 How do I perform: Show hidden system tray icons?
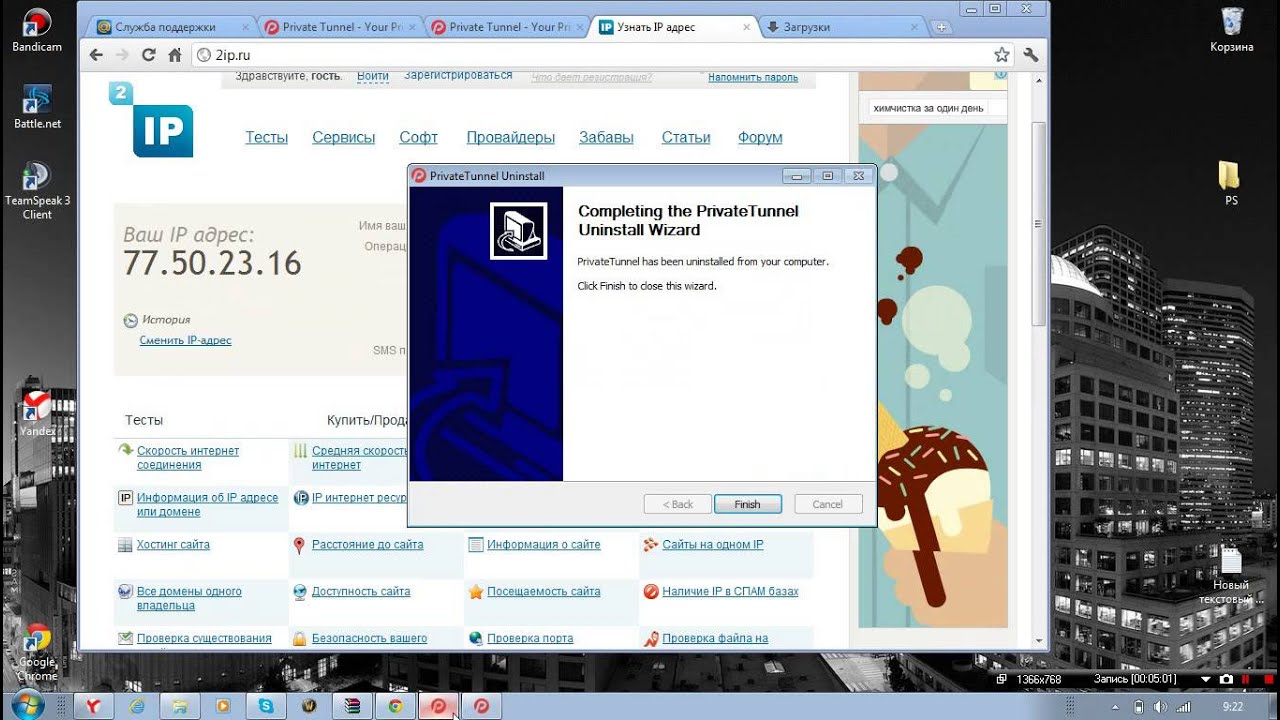point(1113,706)
